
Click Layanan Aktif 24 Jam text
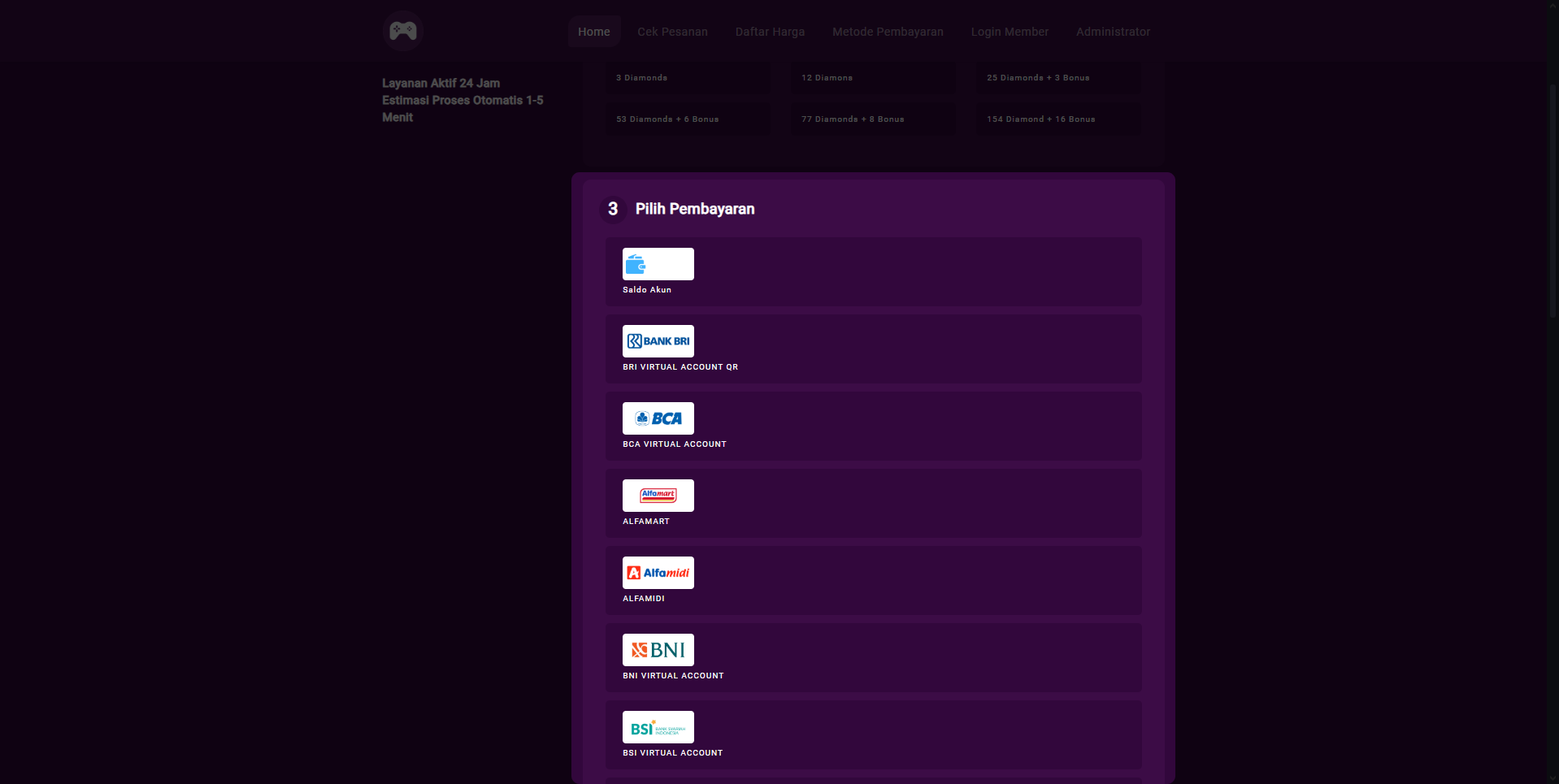coord(441,83)
